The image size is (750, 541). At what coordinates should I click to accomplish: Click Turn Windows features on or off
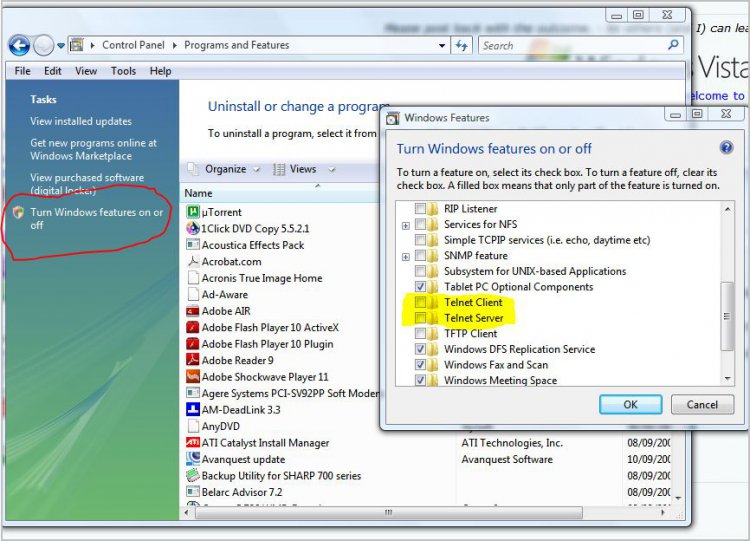97,218
